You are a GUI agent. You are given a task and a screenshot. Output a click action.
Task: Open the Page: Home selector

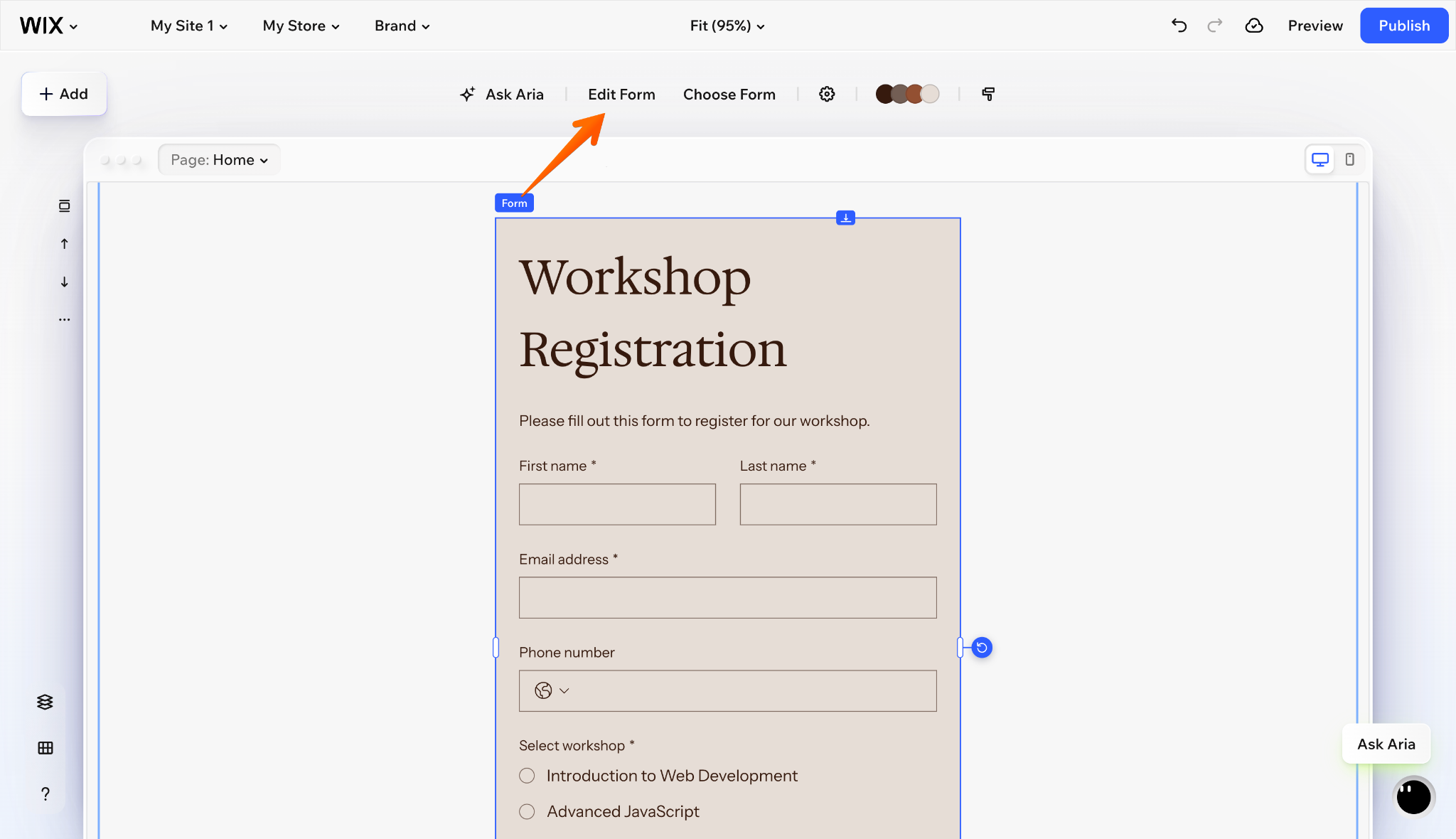[219, 160]
